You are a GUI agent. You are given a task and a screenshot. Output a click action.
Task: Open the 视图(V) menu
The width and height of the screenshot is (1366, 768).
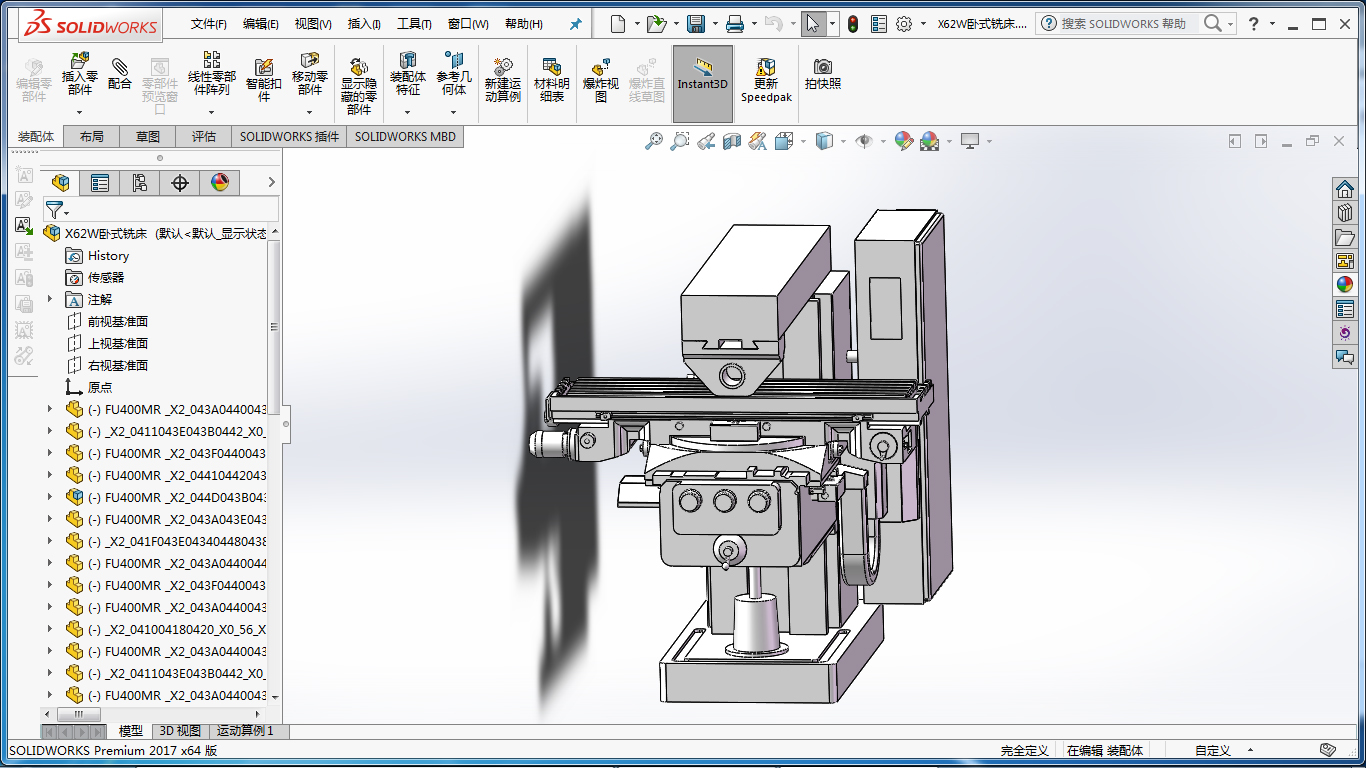coord(313,24)
